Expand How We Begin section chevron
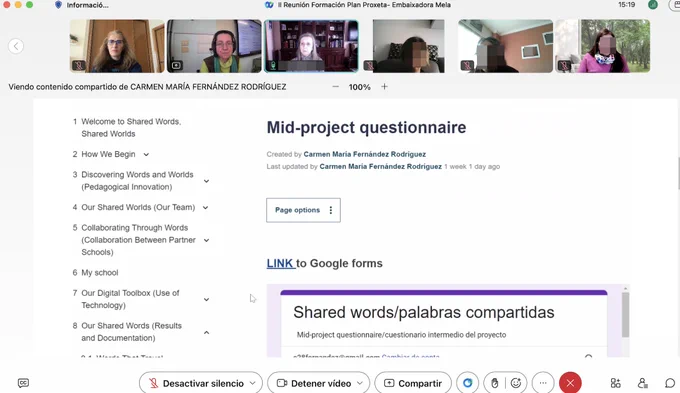 coord(146,154)
